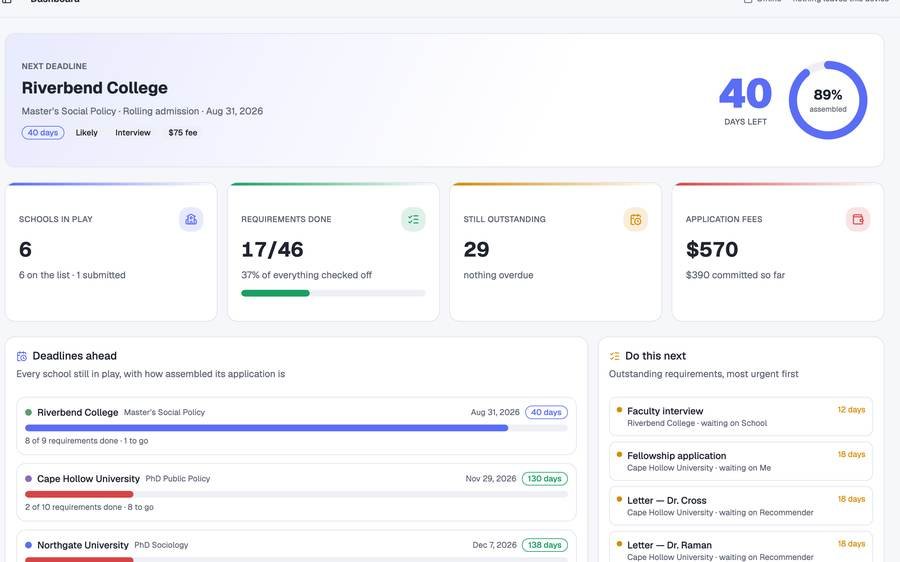The width and height of the screenshot is (900, 562).
Task: Select the $75 fee tag
Action: [x=183, y=133]
